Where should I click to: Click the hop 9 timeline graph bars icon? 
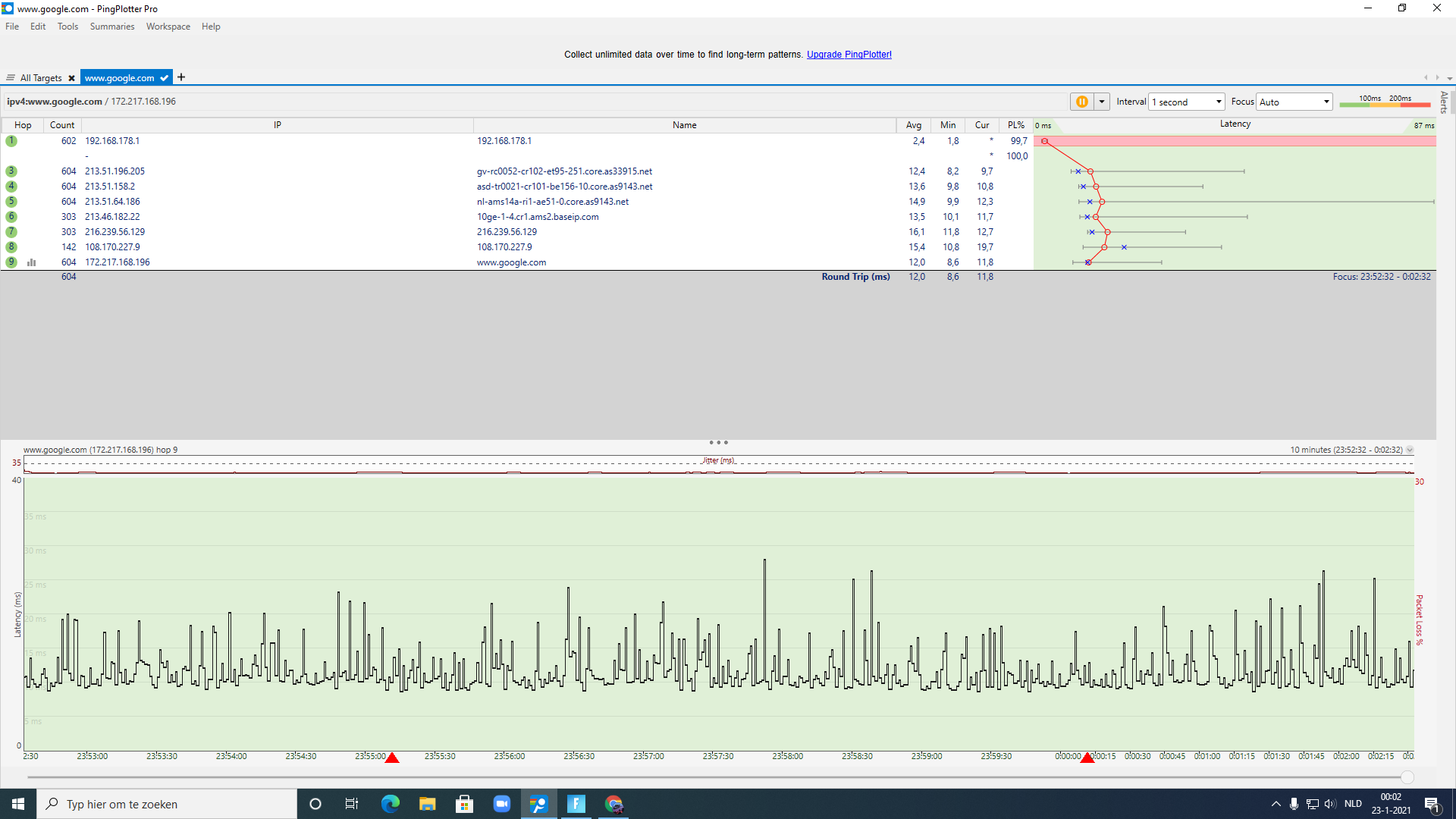pos(32,262)
